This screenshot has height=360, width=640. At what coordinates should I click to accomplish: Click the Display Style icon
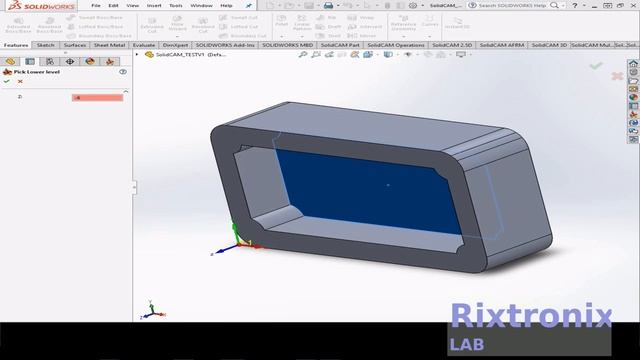click(x=387, y=54)
